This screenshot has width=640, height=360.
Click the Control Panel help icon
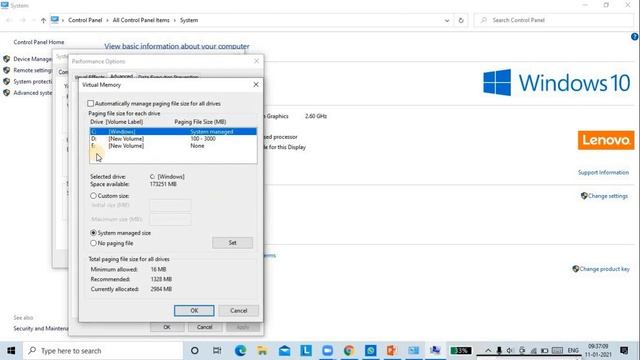[x=635, y=37]
